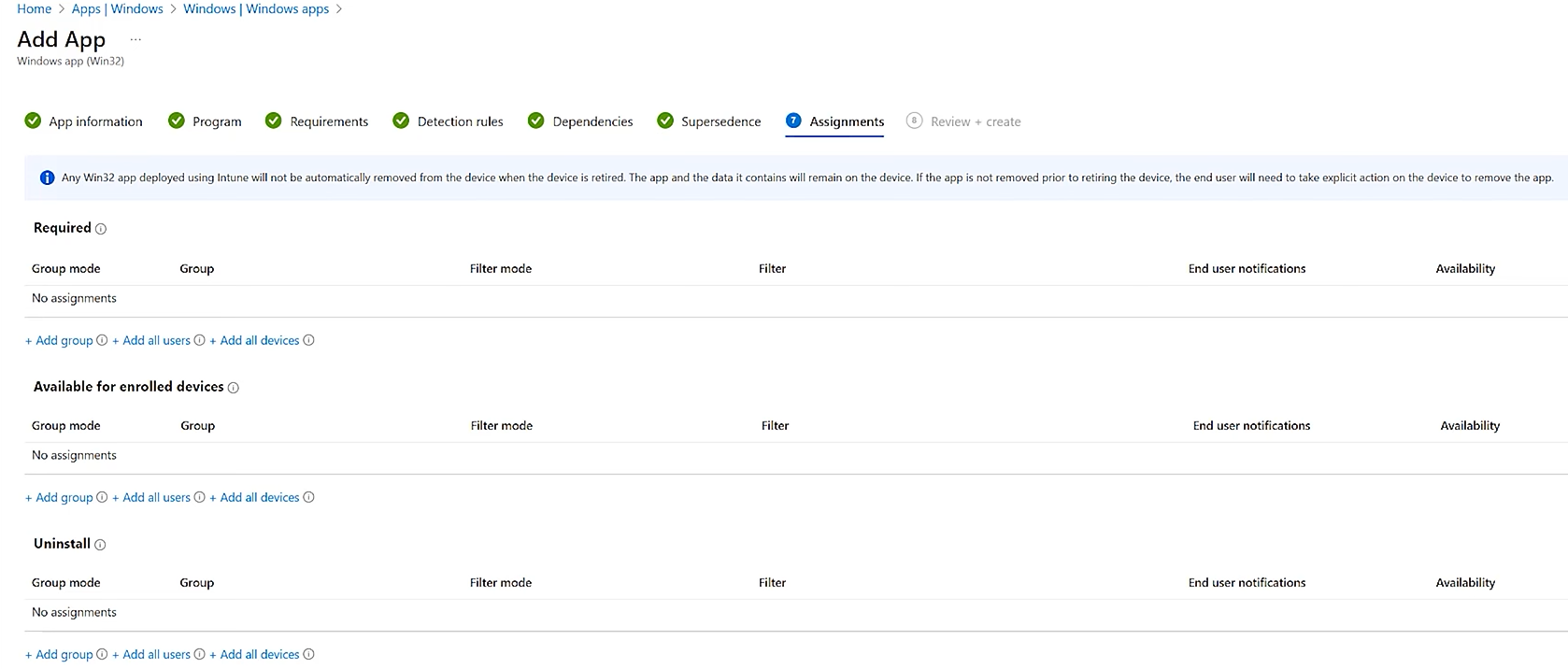Viewport: 1568px width, 669px height.
Task: Click info icon after Available Add all users
Action: (199, 497)
